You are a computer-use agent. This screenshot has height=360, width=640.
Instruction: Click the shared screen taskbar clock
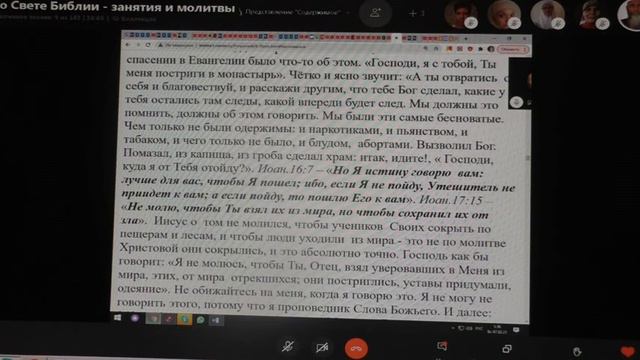498,329
